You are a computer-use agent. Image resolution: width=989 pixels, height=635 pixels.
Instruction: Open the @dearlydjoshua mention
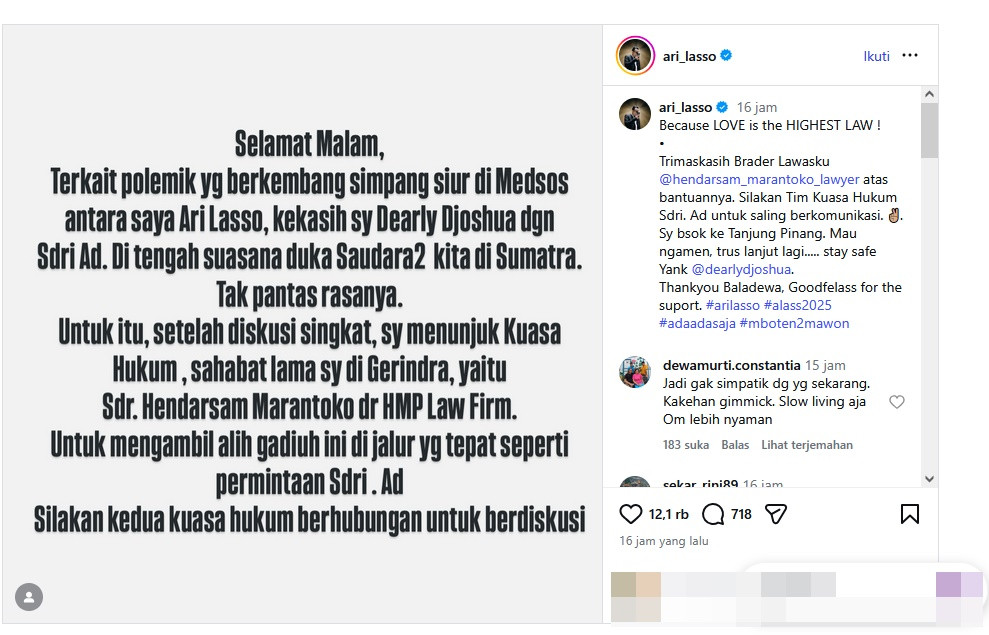pyautogui.click(x=742, y=269)
